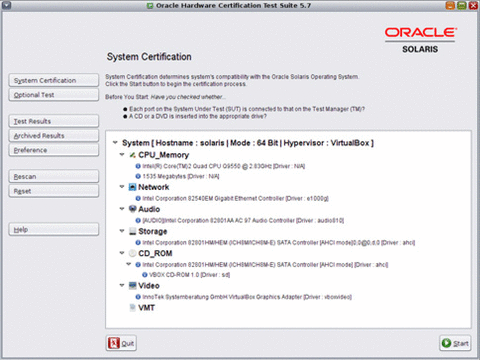Select the 82540EM Gigabit Ethernet Controller row
The width and height of the screenshot is (480, 360).
[235, 198]
